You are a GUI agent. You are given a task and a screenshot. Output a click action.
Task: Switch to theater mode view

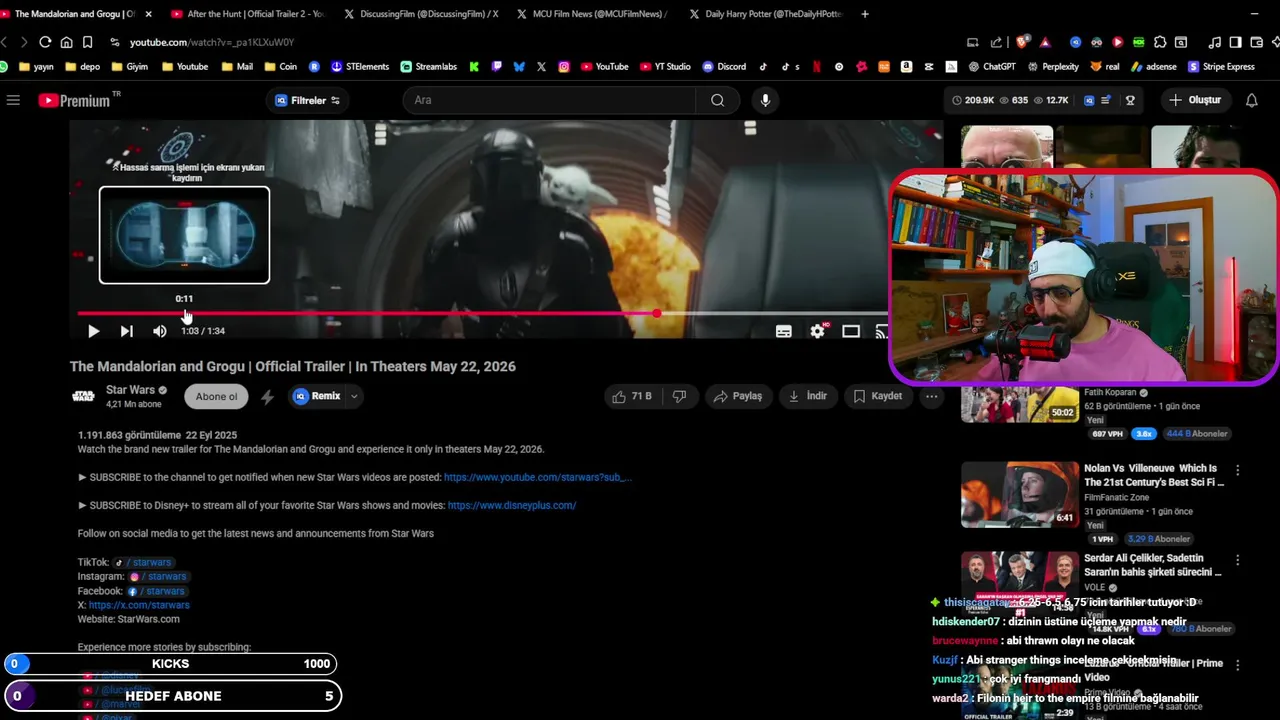pyautogui.click(x=851, y=331)
